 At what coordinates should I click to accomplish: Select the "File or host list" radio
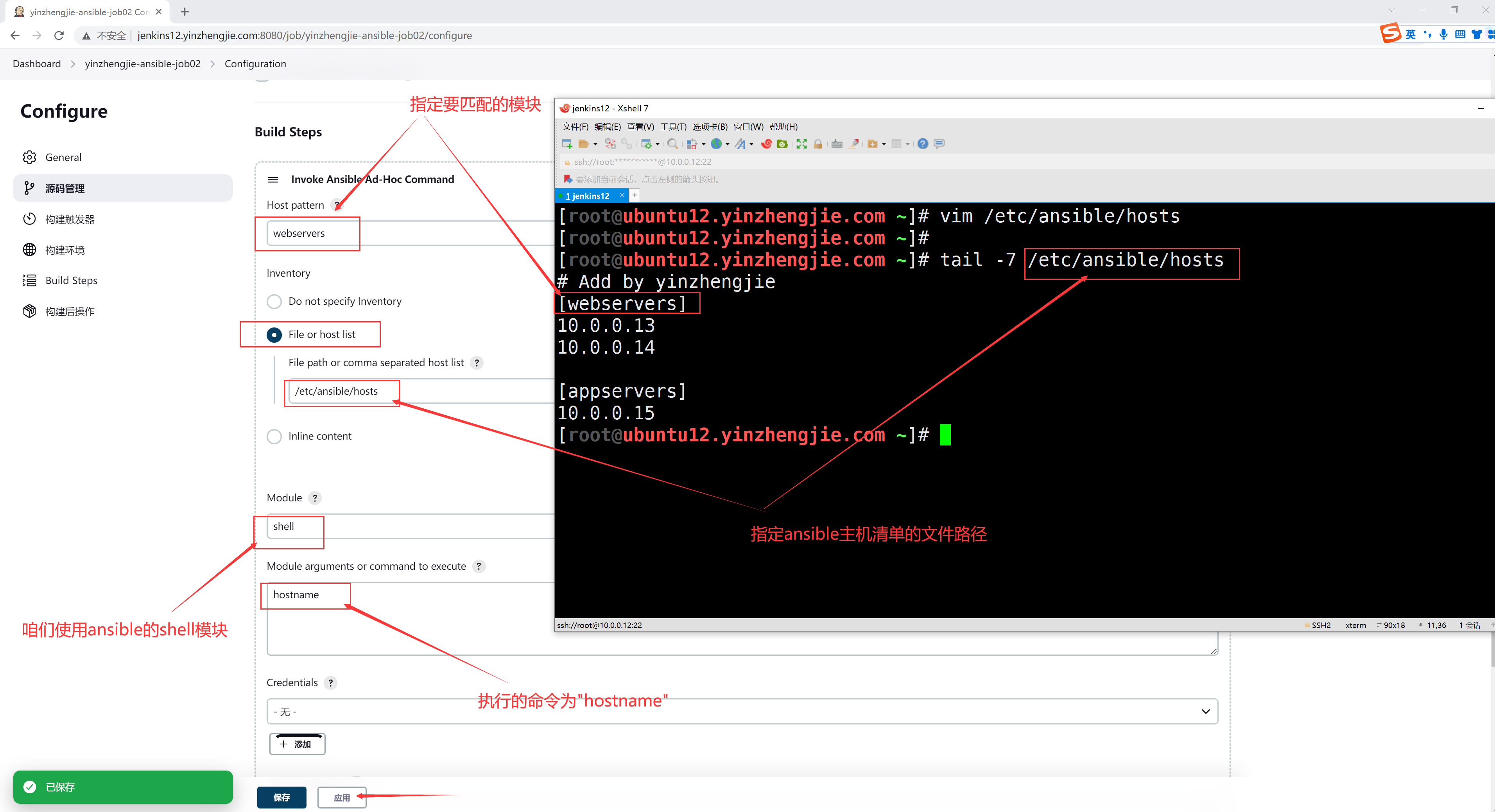(x=274, y=334)
